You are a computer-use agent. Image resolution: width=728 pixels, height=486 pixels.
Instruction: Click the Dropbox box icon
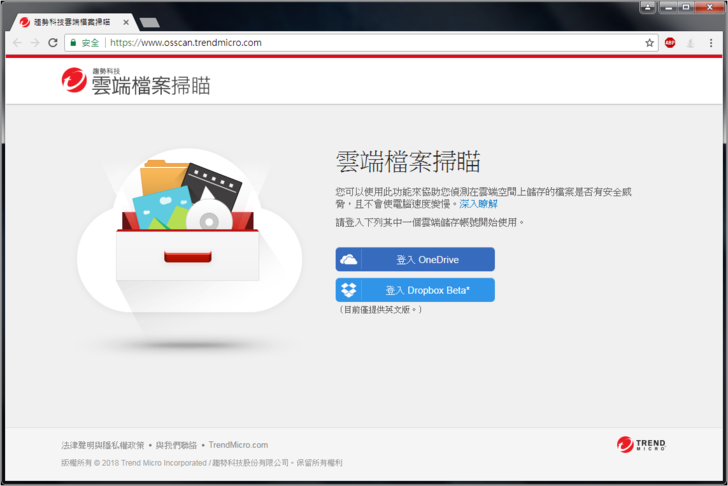tap(348, 290)
